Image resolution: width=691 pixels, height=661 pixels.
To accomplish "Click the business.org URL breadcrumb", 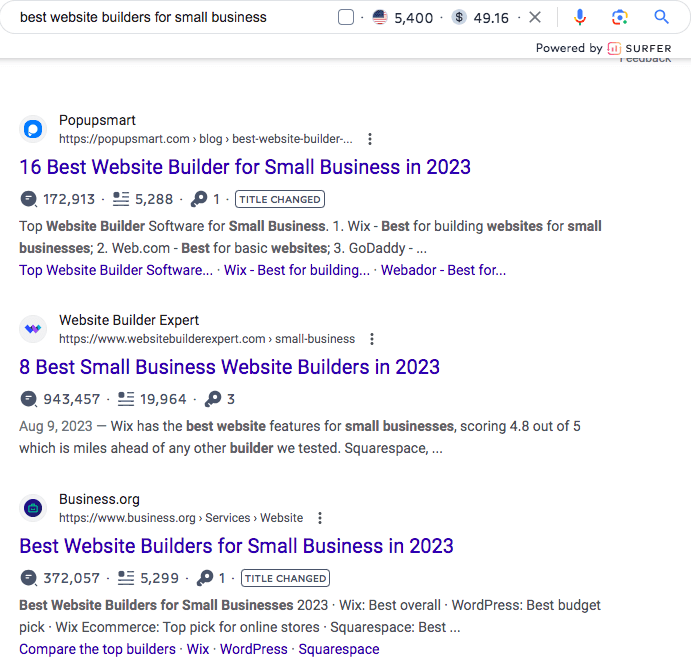I will click(181, 518).
